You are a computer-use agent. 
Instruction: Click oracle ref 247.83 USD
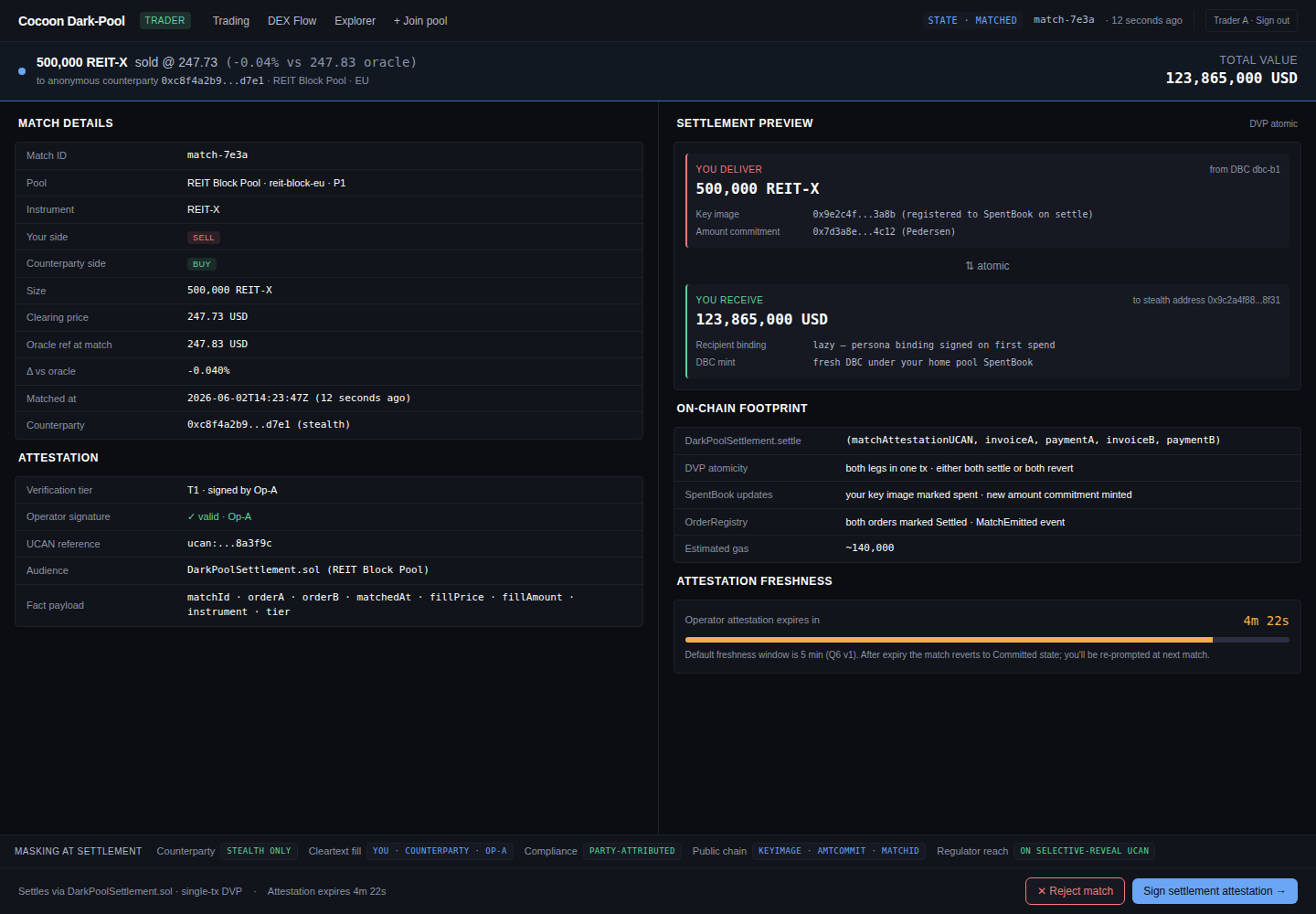[x=218, y=345]
